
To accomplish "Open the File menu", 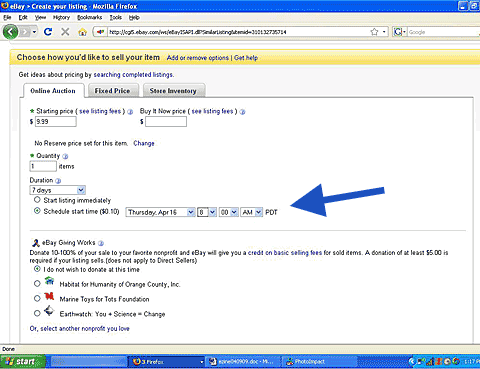I will click(7, 17).
